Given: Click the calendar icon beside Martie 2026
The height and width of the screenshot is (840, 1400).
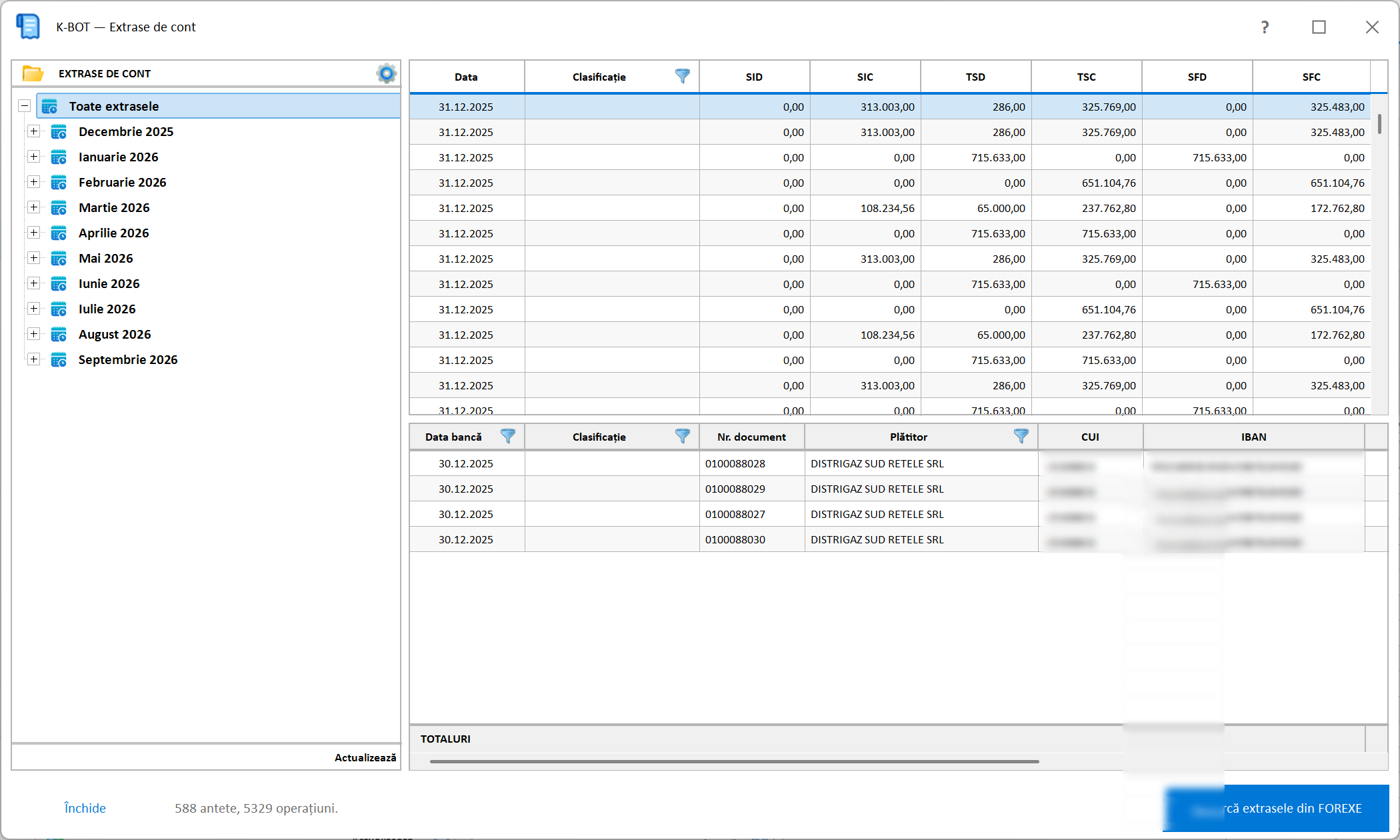Looking at the screenshot, I should pyautogui.click(x=59, y=208).
